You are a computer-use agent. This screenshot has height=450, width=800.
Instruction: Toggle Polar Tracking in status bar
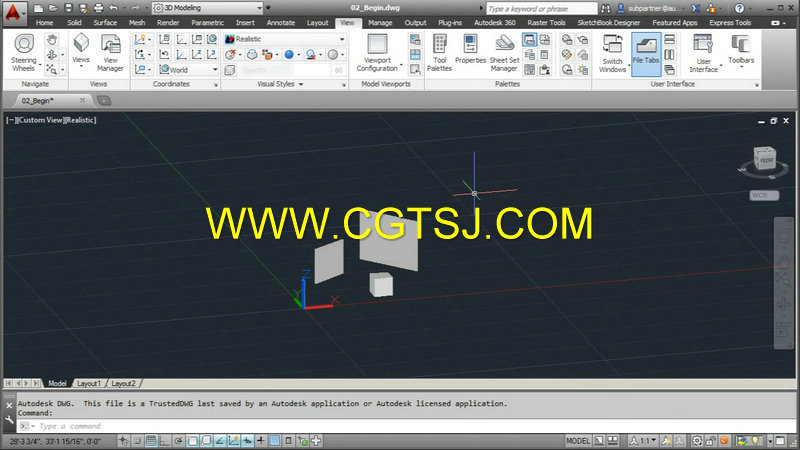point(179,441)
